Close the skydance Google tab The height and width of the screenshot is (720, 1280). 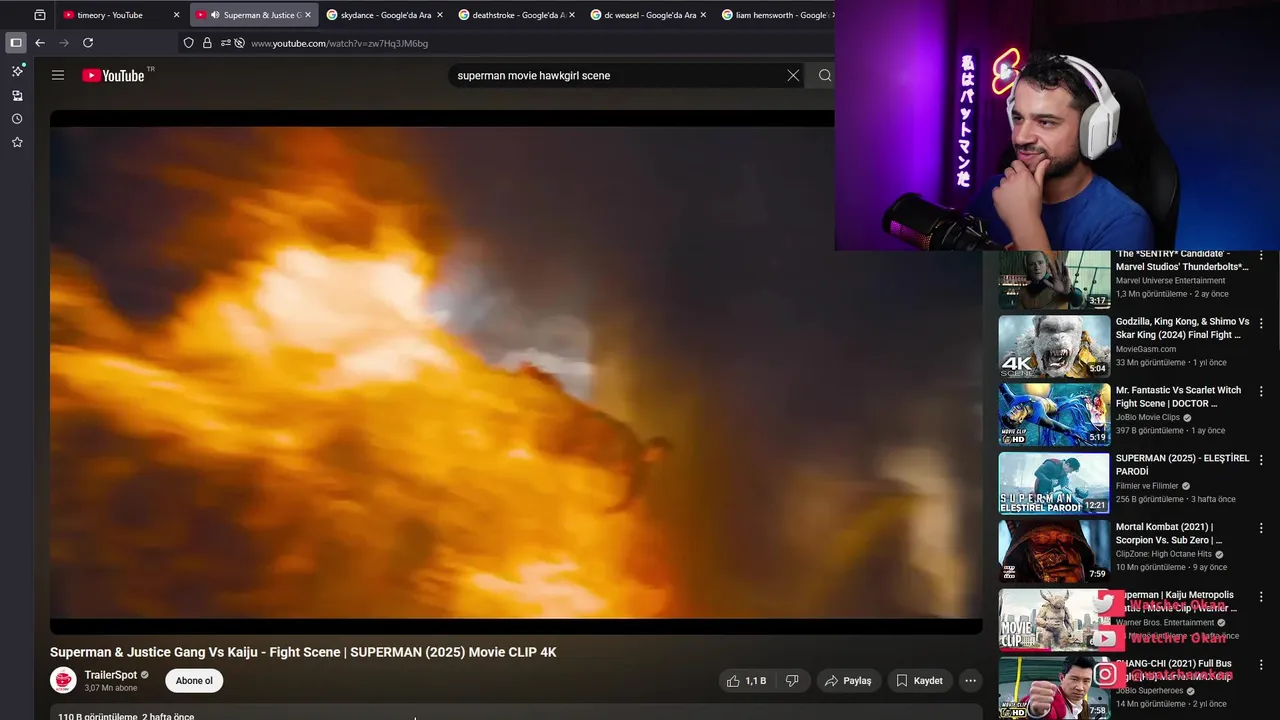[x=439, y=15]
